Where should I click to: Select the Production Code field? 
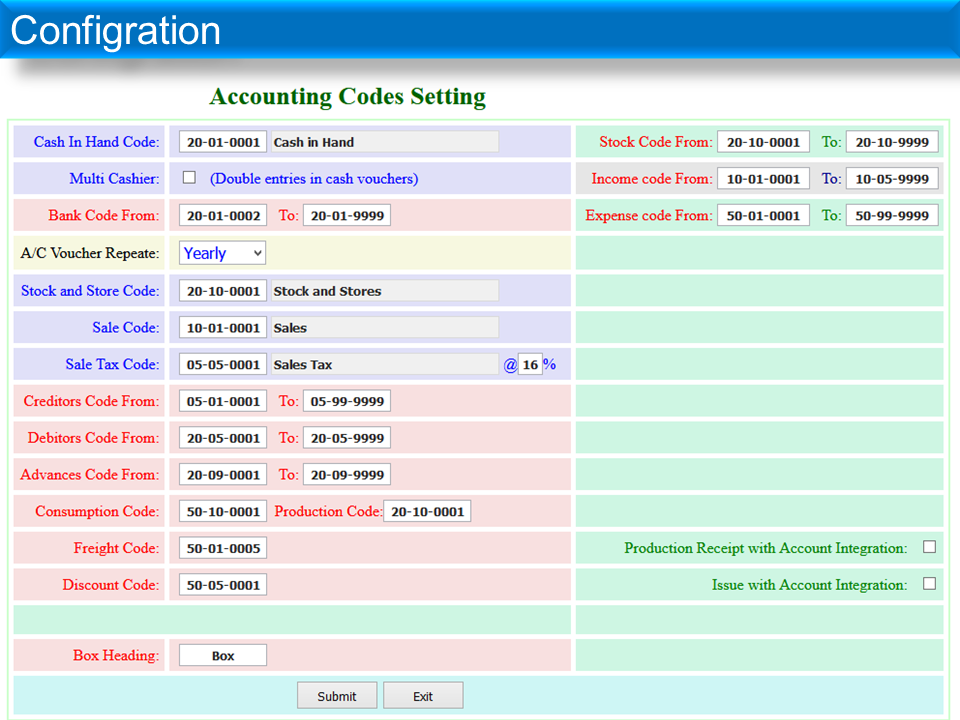[427, 511]
